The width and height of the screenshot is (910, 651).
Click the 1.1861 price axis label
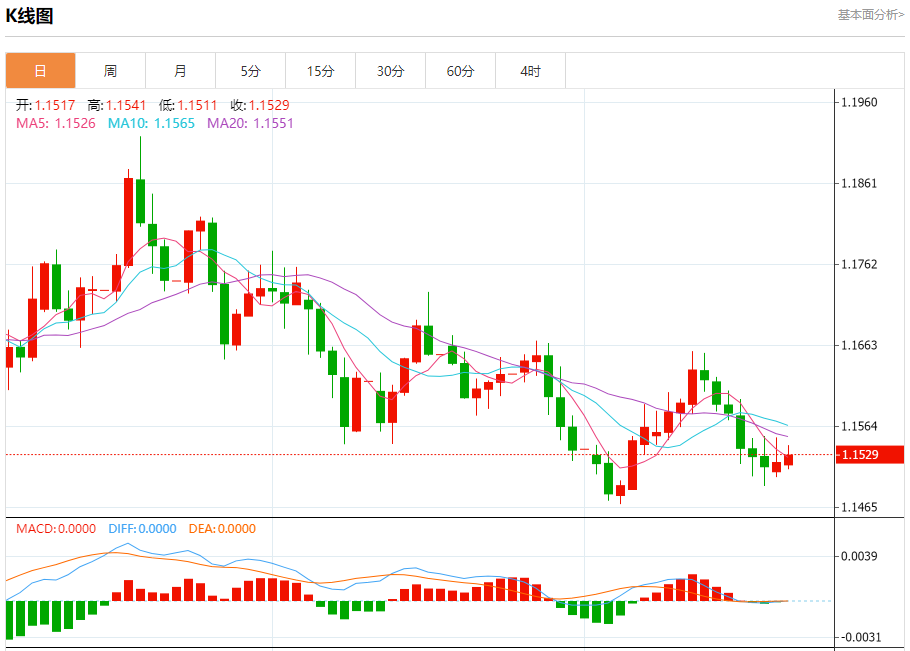point(860,183)
